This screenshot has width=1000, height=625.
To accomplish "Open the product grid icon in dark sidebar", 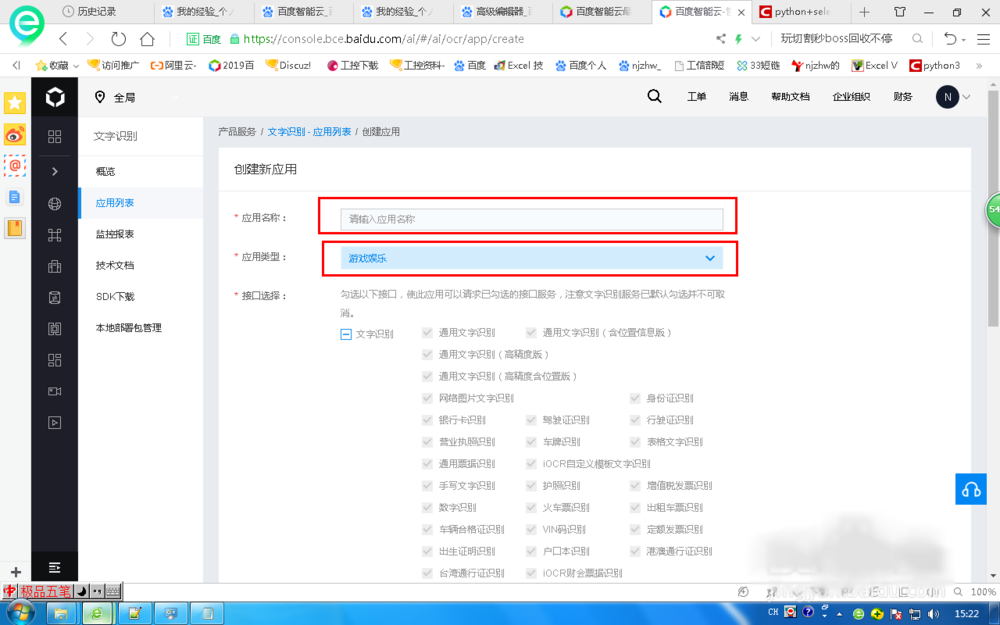I will coord(55,136).
